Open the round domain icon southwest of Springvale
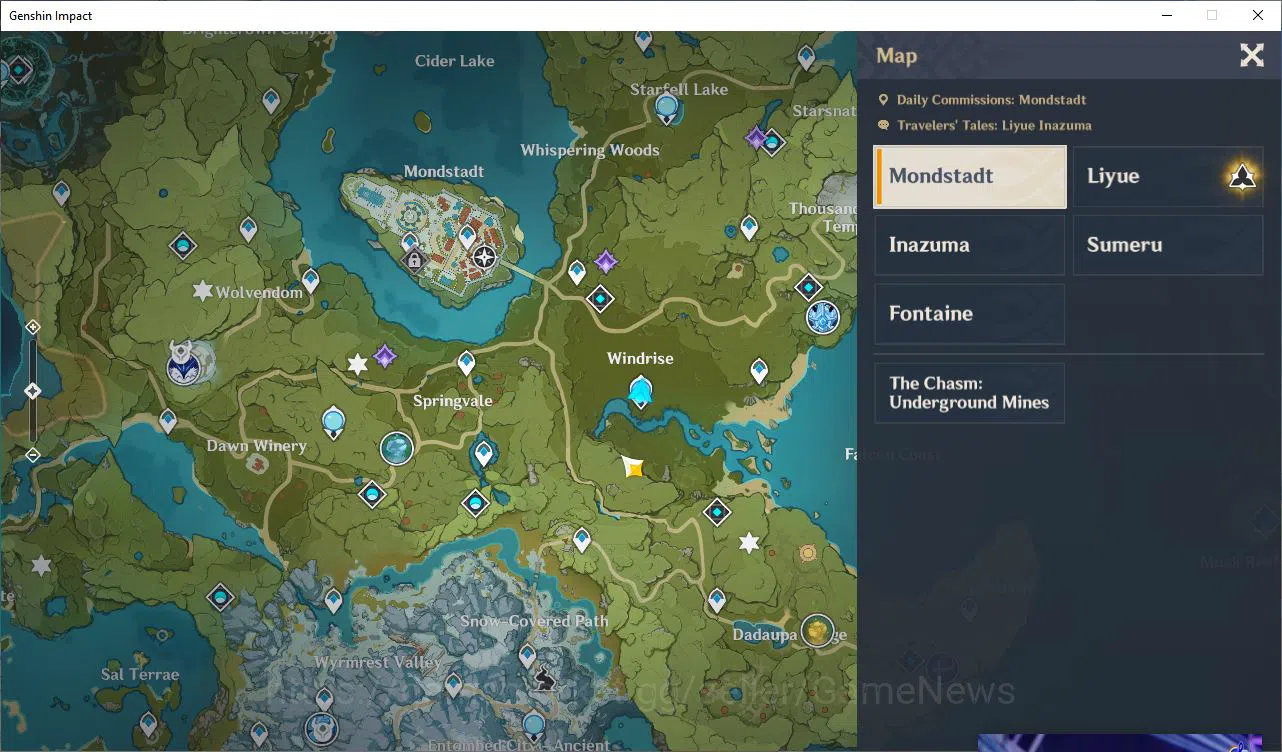Viewport: 1282px width, 752px height. point(397,449)
